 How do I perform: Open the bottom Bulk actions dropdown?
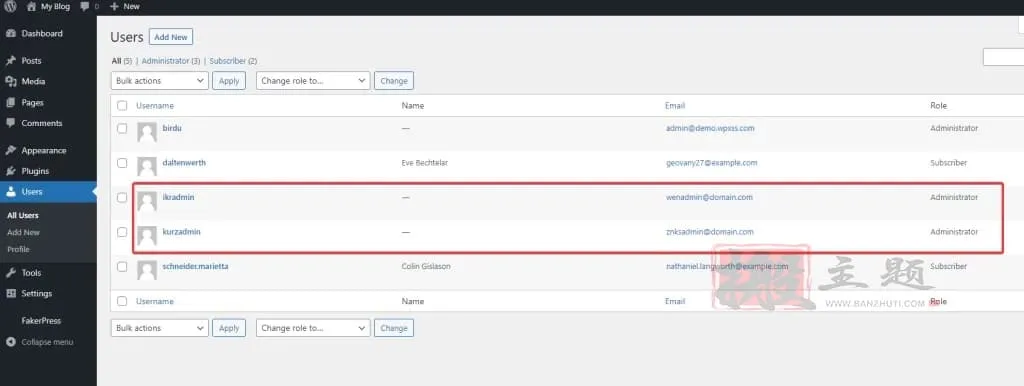pos(160,328)
